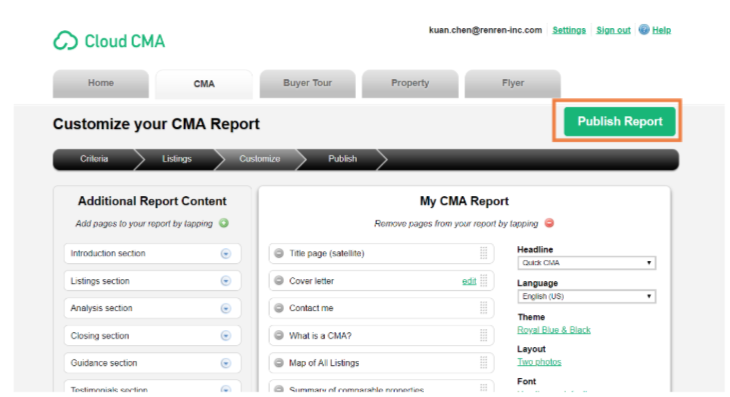Viewport: 730px width, 397px height.
Task: Grab drag handle on Title page row
Action: 484,253
